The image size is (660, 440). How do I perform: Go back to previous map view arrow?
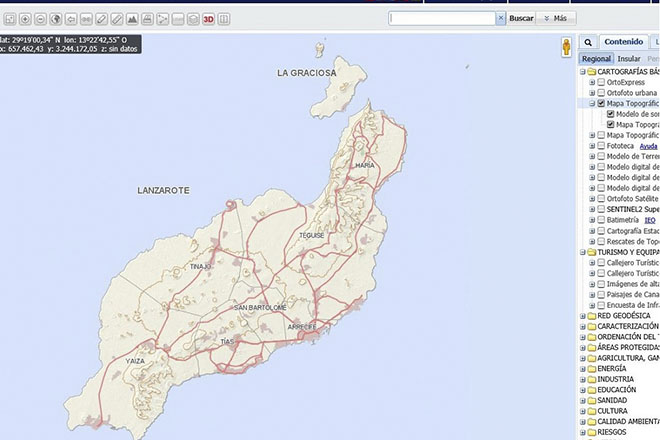tap(72, 19)
